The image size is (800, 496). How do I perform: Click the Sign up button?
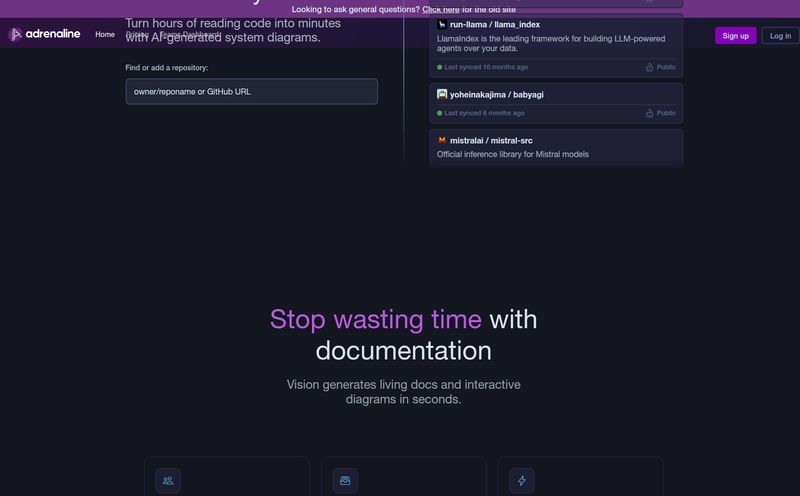point(735,36)
